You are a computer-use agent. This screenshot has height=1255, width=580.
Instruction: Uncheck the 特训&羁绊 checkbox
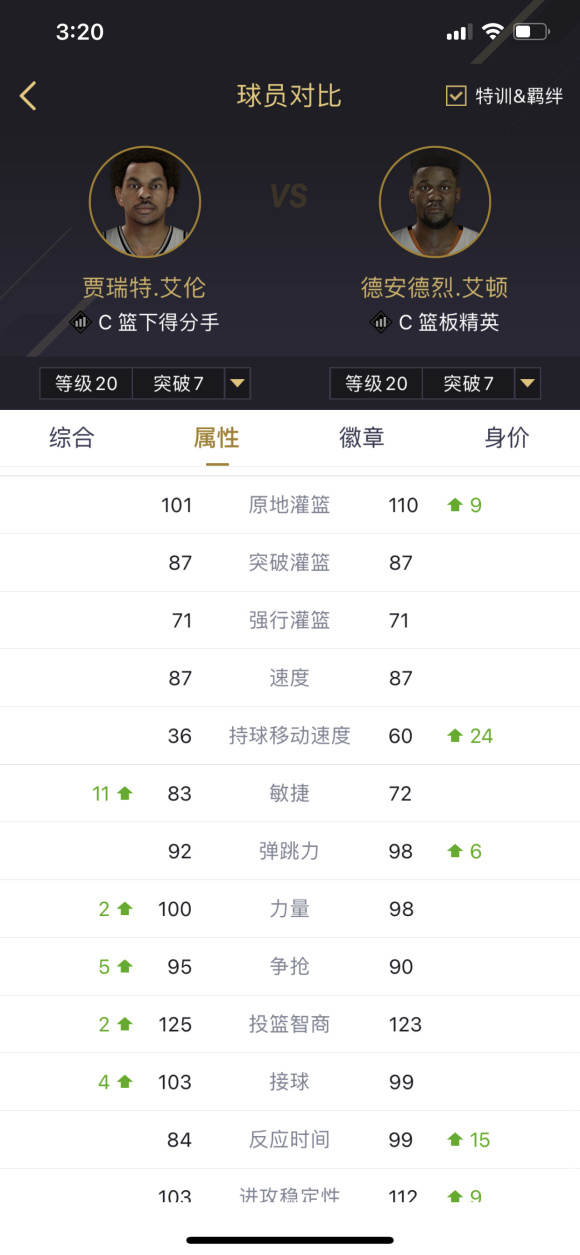(456, 96)
